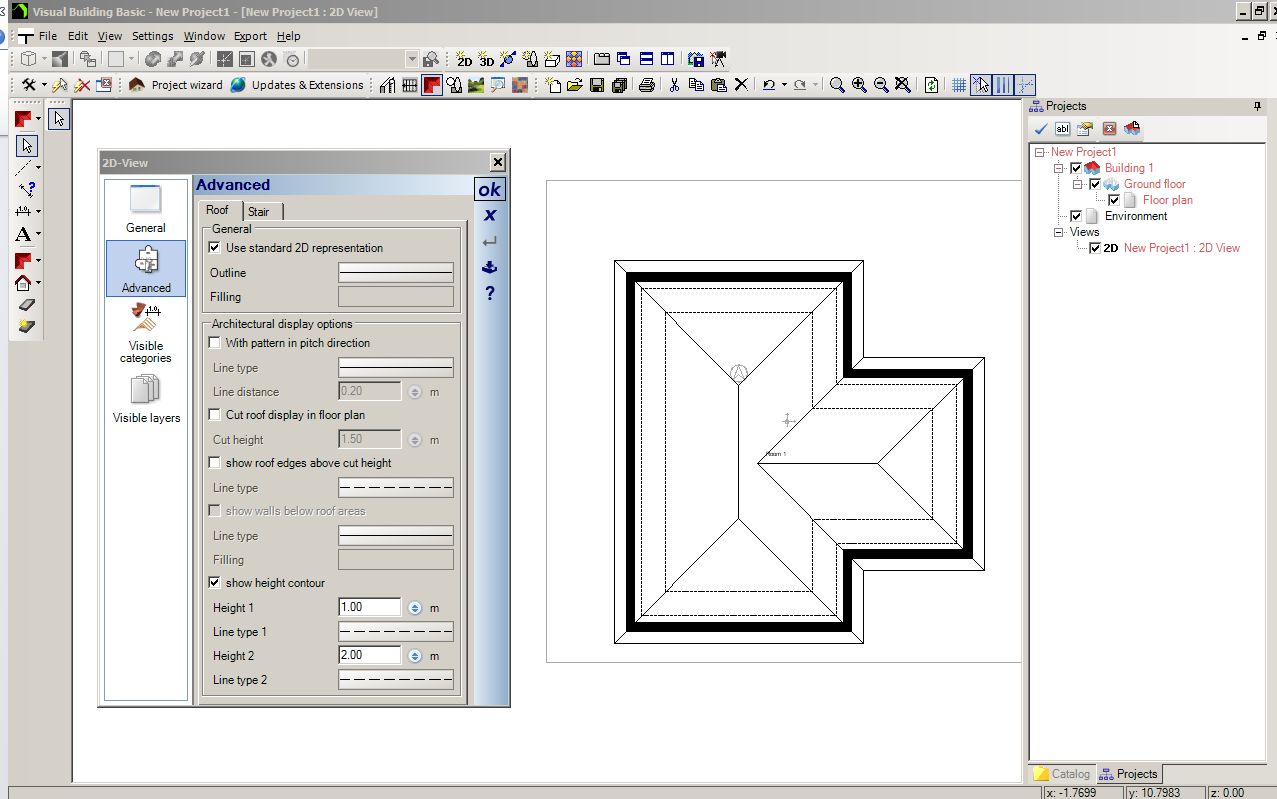Select the text tool in left toolbar
The width and height of the screenshot is (1277, 799).
pyautogui.click(x=23, y=235)
